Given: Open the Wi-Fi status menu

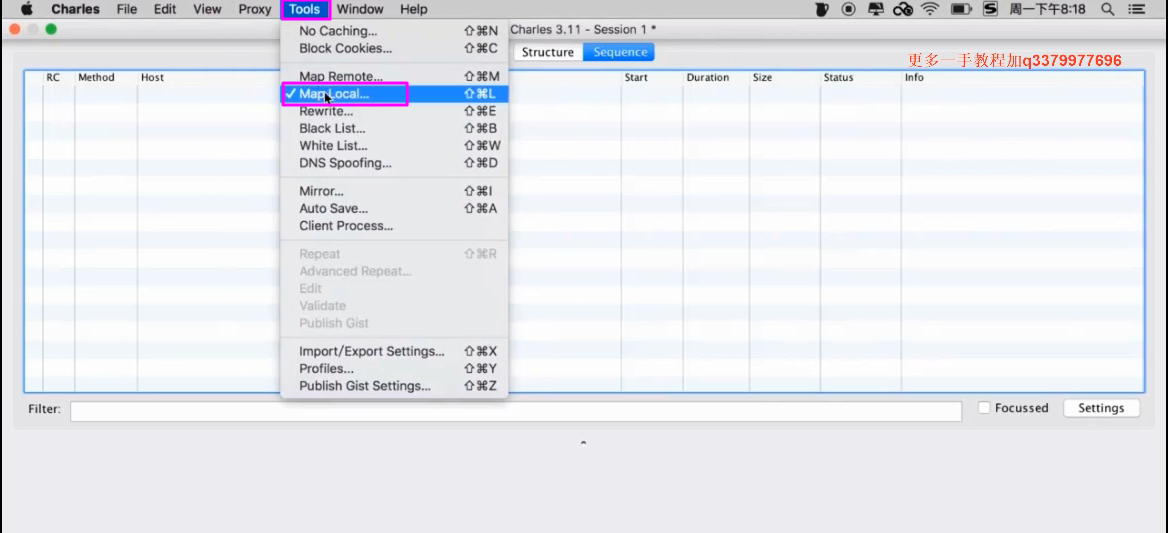Looking at the screenshot, I should click(x=930, y=9).
